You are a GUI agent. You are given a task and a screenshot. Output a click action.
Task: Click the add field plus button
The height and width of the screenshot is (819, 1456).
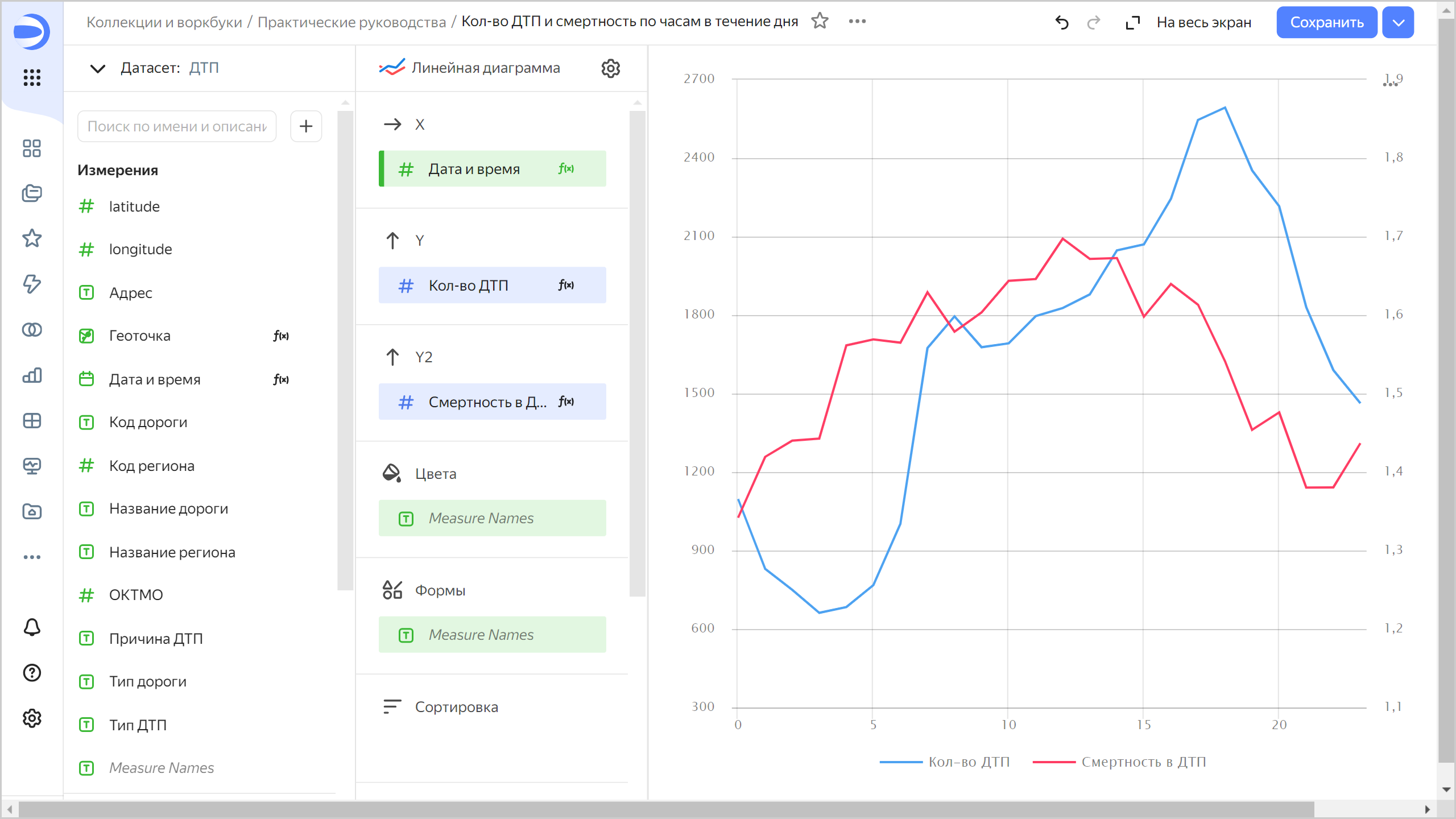306,126
